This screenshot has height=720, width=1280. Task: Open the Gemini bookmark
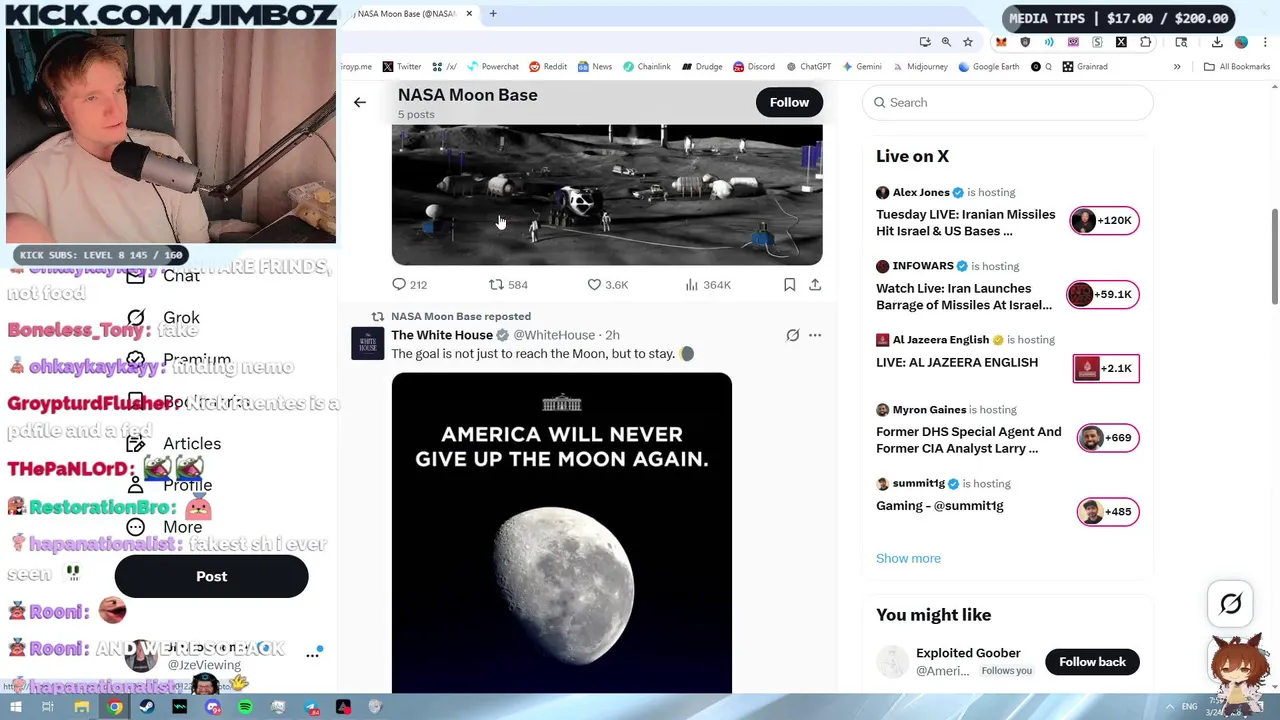(861, 67)
